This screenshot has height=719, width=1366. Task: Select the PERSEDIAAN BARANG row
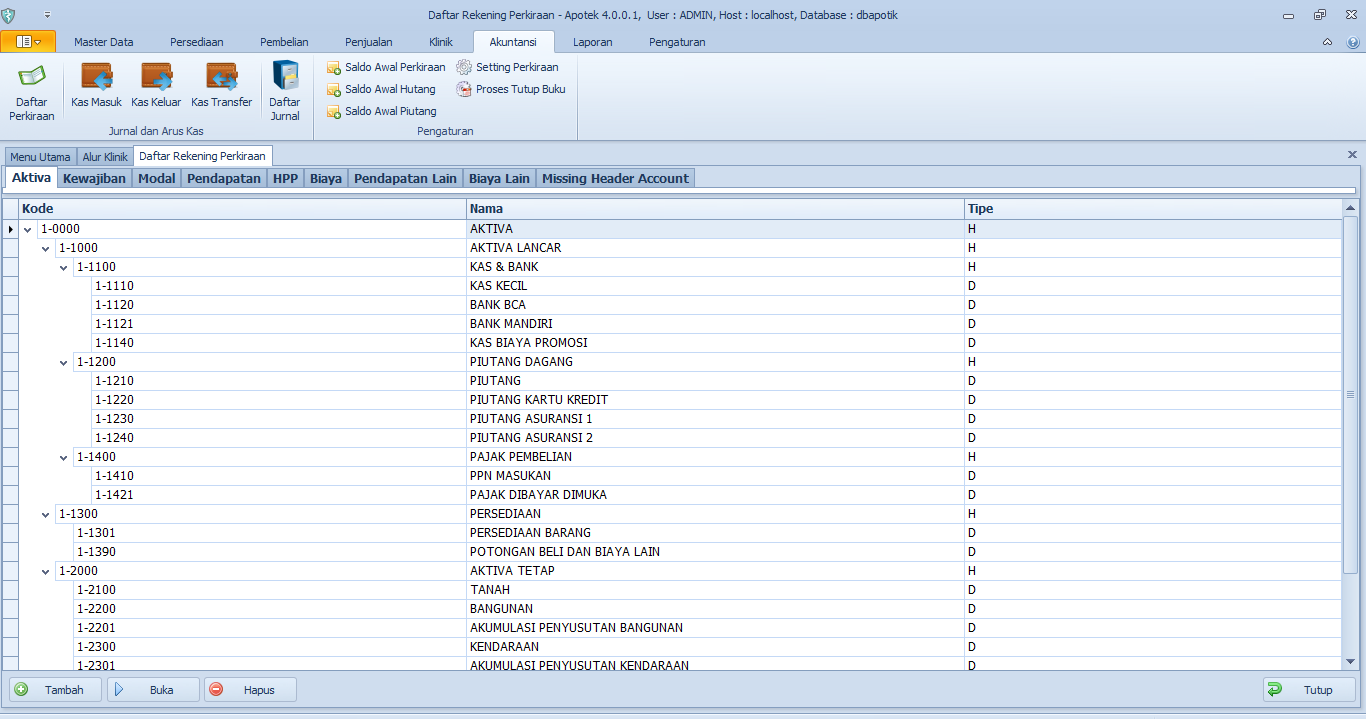(x=671, y=533)
